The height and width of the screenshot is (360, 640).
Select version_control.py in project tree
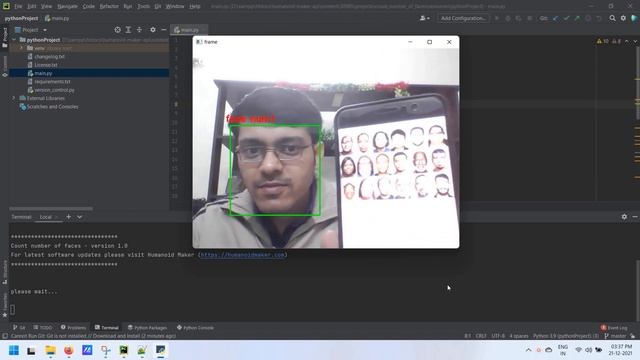tap(54, 90)
